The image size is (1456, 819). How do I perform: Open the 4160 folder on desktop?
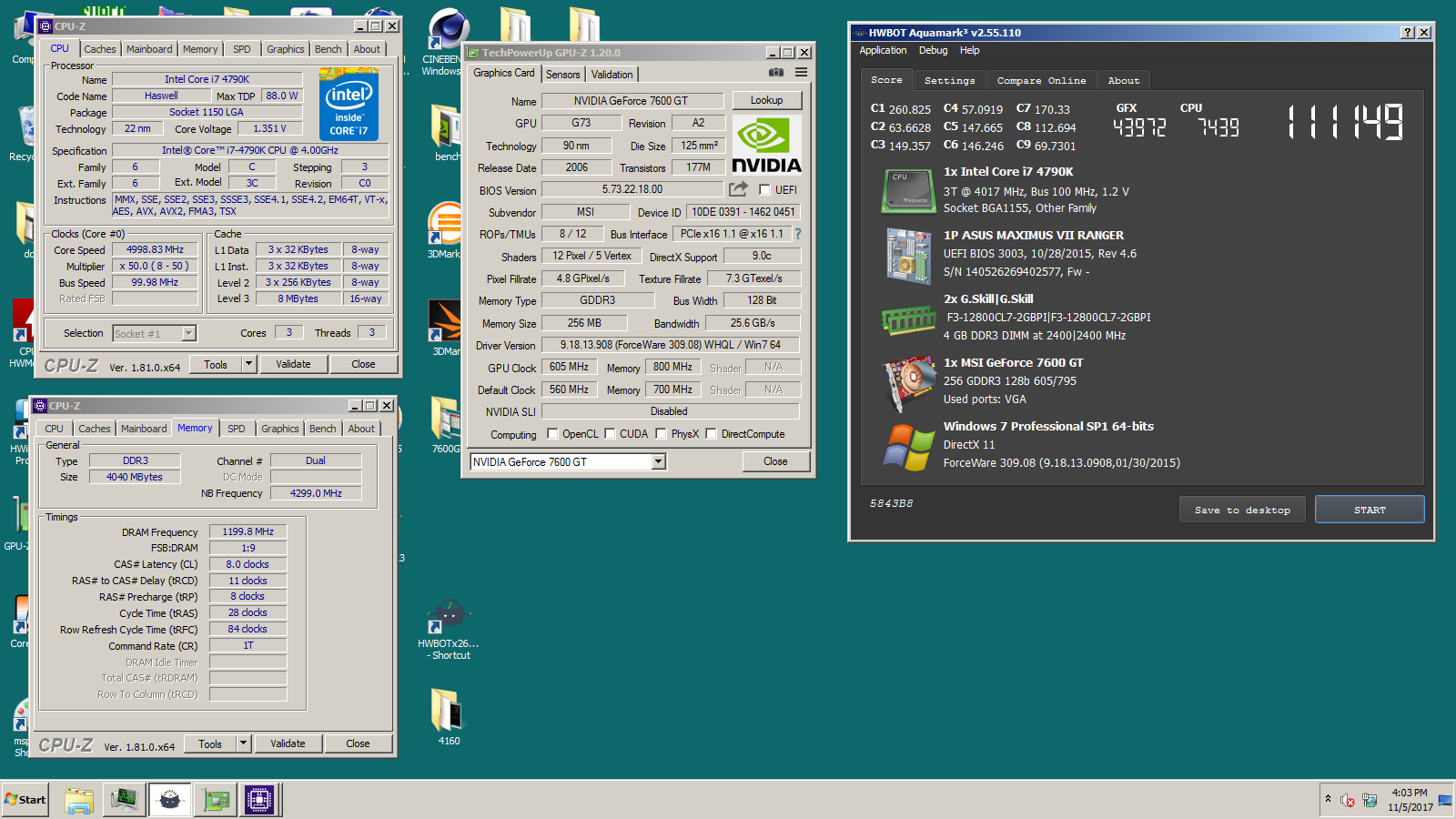[448, 715]
